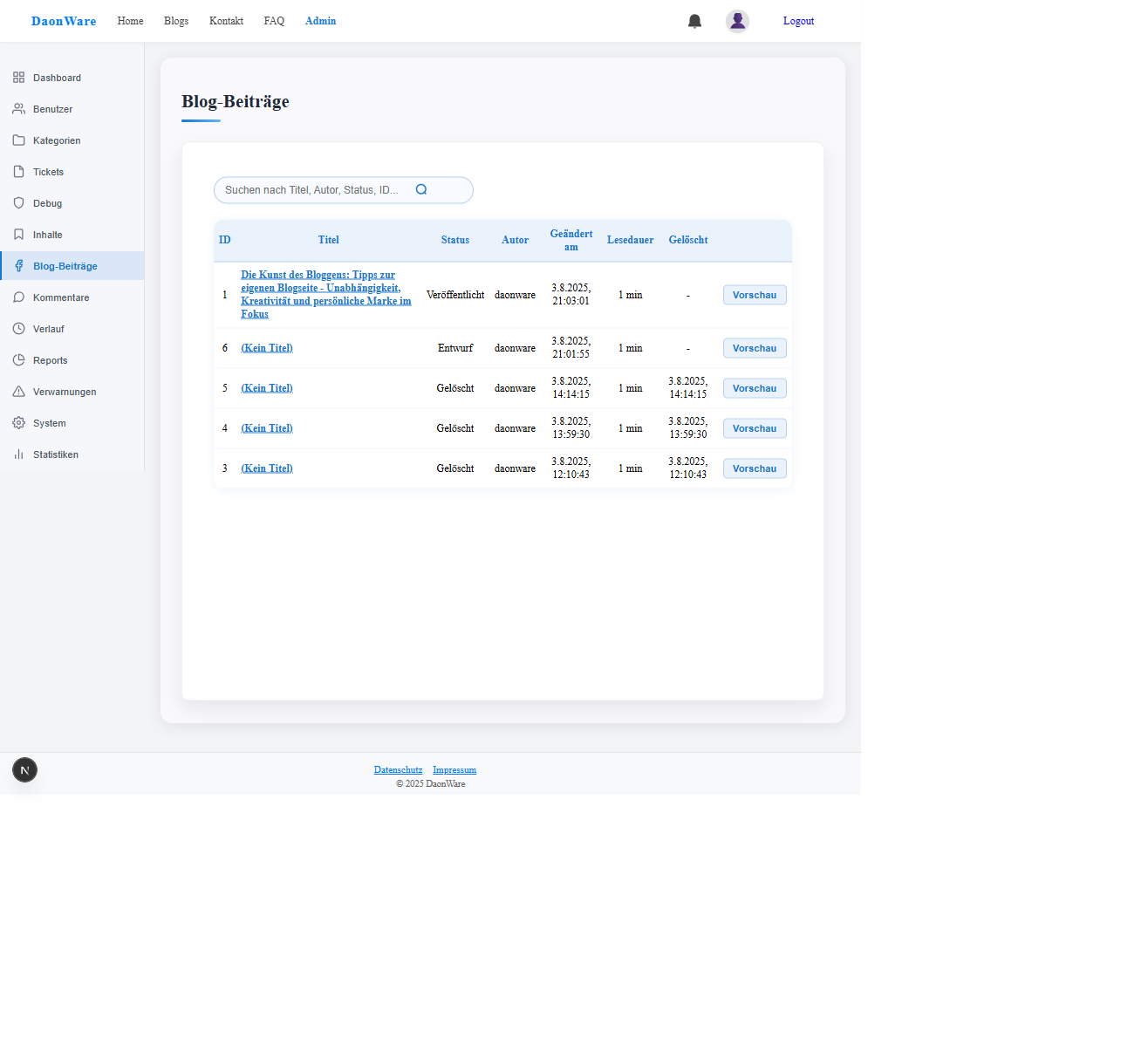Image resolution: width=1148 pixels, height=1059 pixels.
Task: Open the Next.js dev tools badge
Action: (24, 769)
